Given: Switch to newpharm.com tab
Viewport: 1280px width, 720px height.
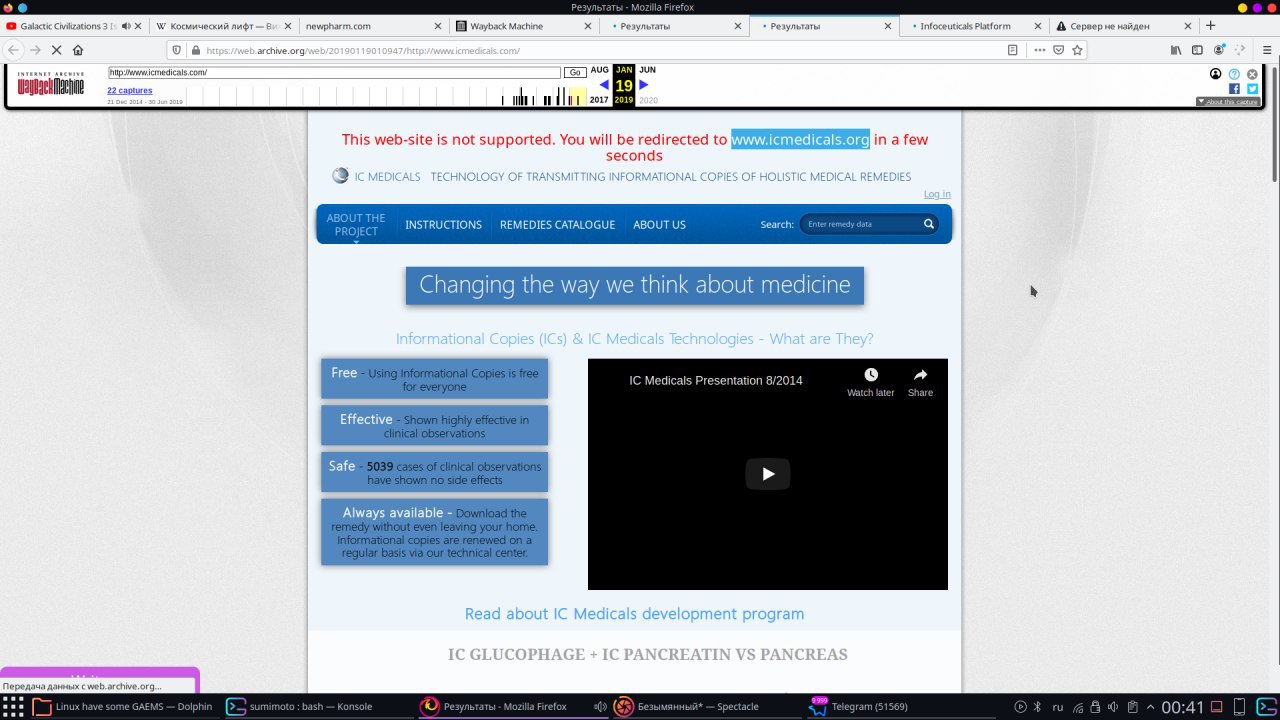Looking at the screenshot, I should coord(372,26).
